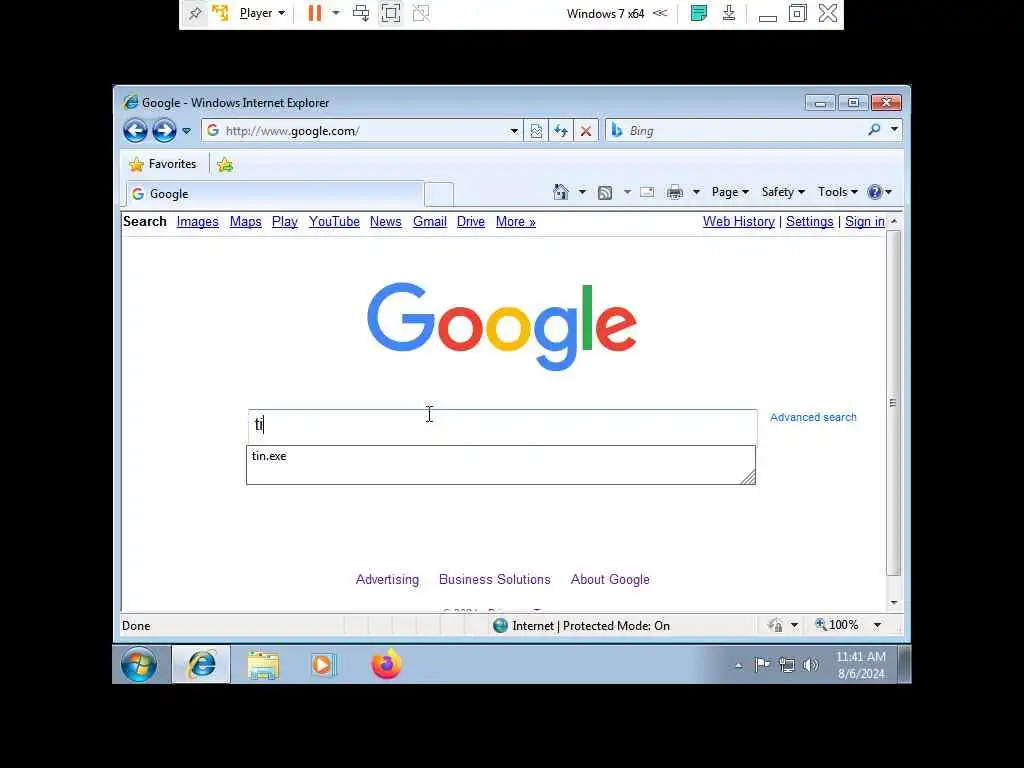The width and height of the screenshot is (1024, 768).
Task: Go forward with IE forward arrow
Action: click(164, 131)
